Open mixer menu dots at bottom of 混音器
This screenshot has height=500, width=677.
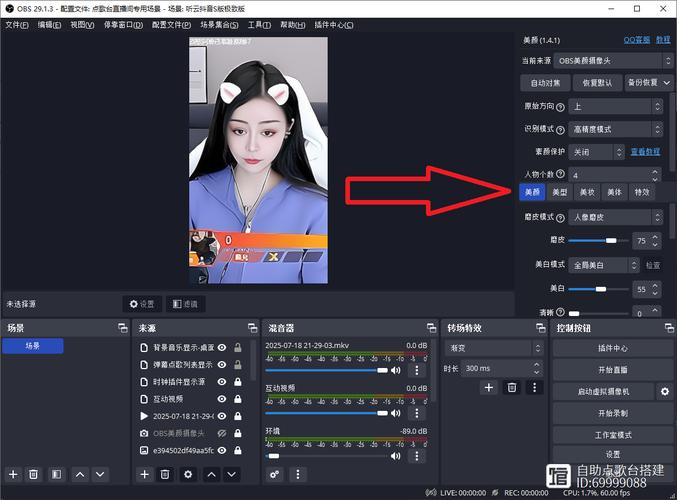297,475
